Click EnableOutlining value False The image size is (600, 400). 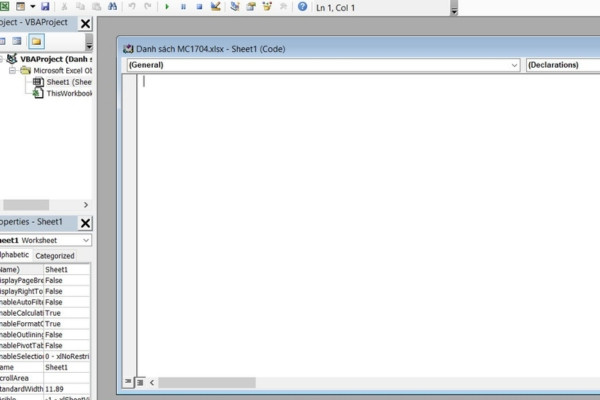point(67,335)
